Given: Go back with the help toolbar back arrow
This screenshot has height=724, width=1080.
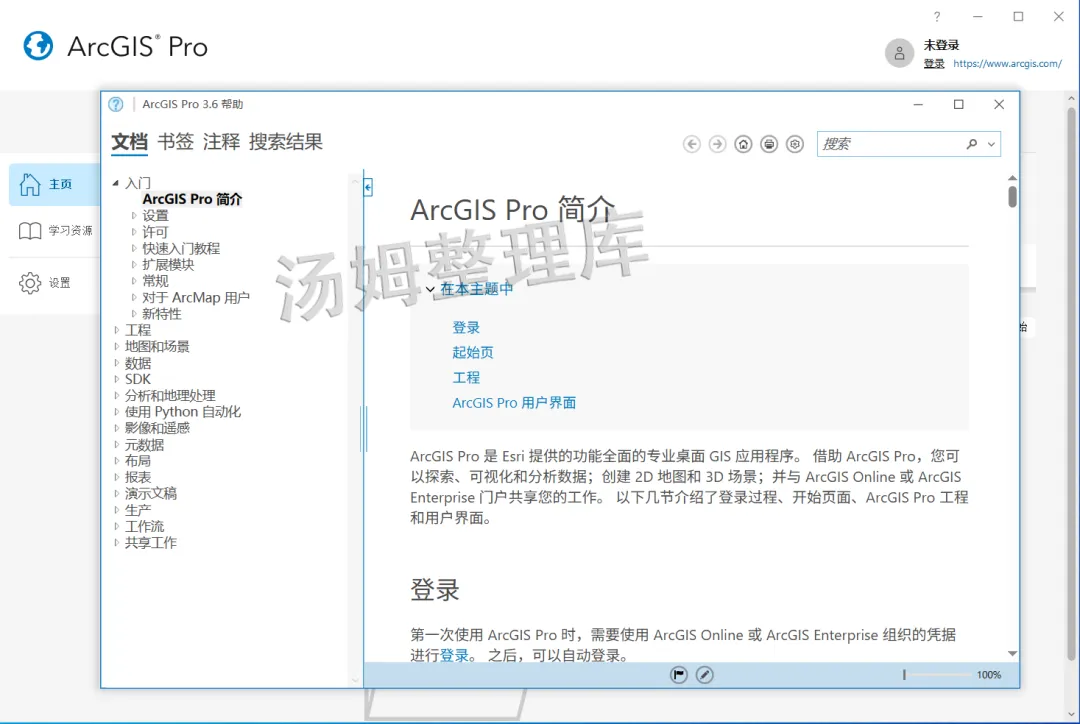Looking at the screenshot, I should [692, 144].
